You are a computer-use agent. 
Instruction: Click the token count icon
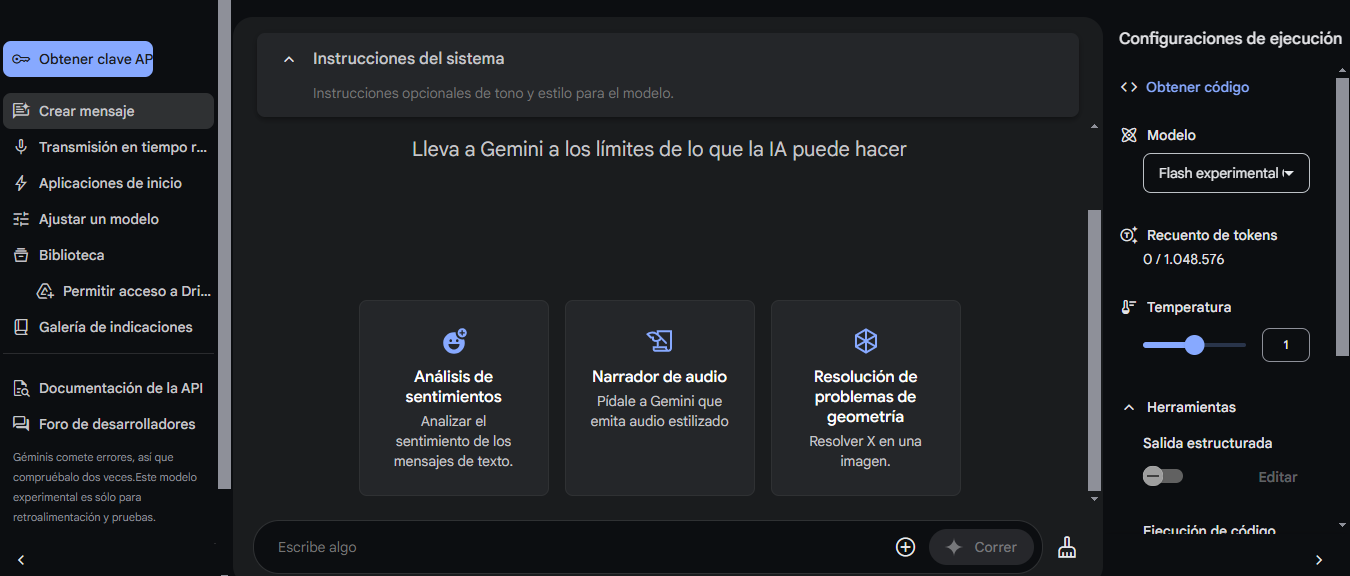[1129, 235]
